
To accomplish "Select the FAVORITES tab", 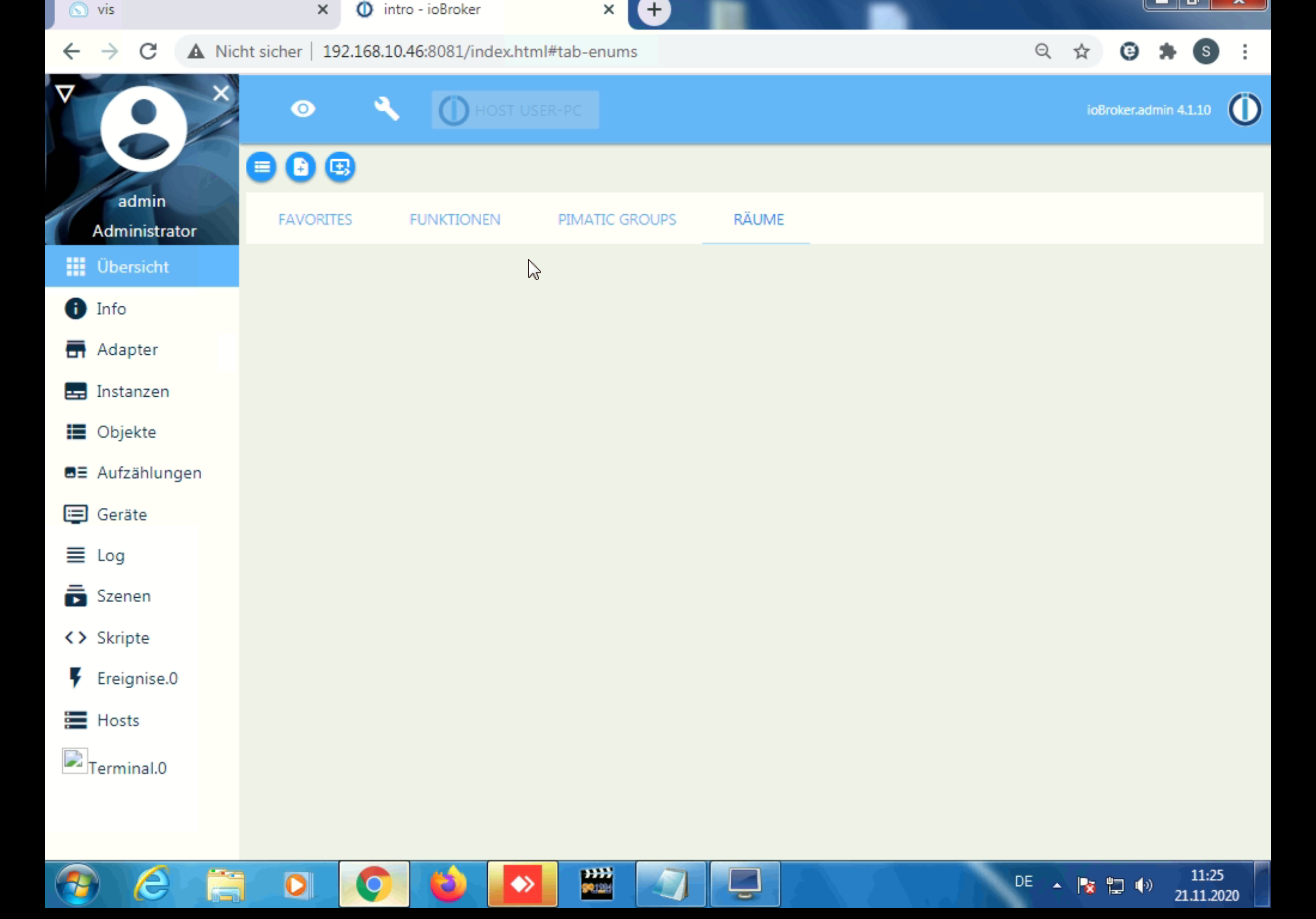I will (x=315, y=219).
